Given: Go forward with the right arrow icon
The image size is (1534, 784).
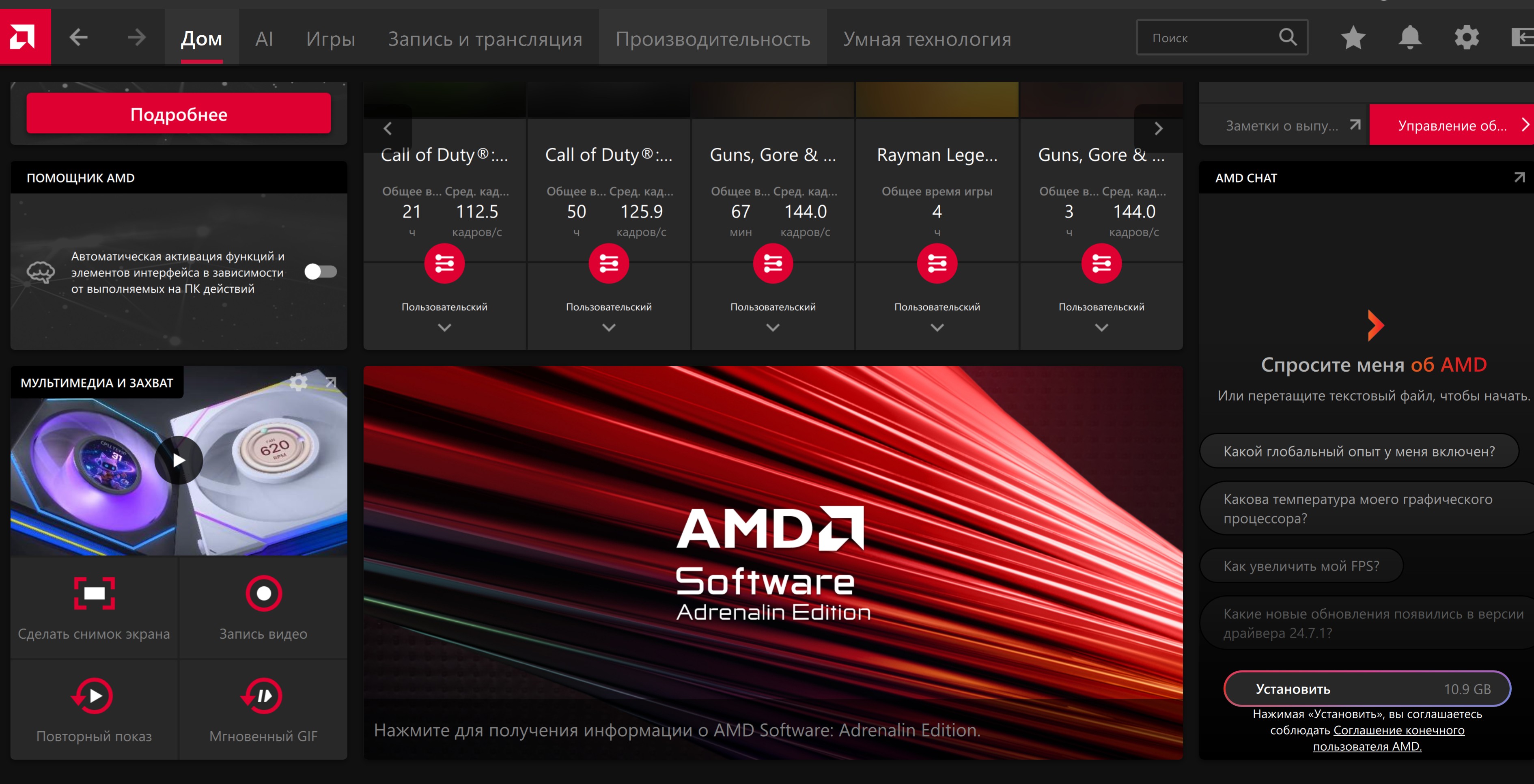Looking at the screenshot, I should (x=136, y=37).
